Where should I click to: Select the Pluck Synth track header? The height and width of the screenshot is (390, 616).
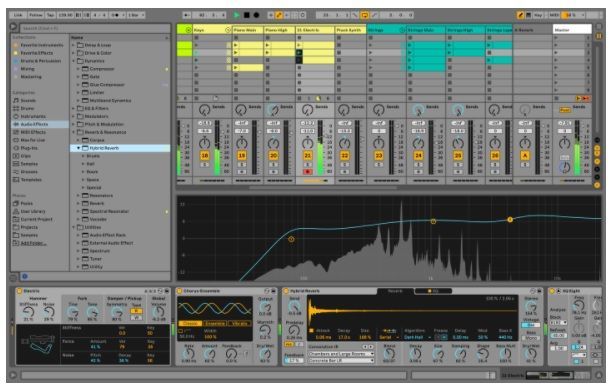click(350, 30)
